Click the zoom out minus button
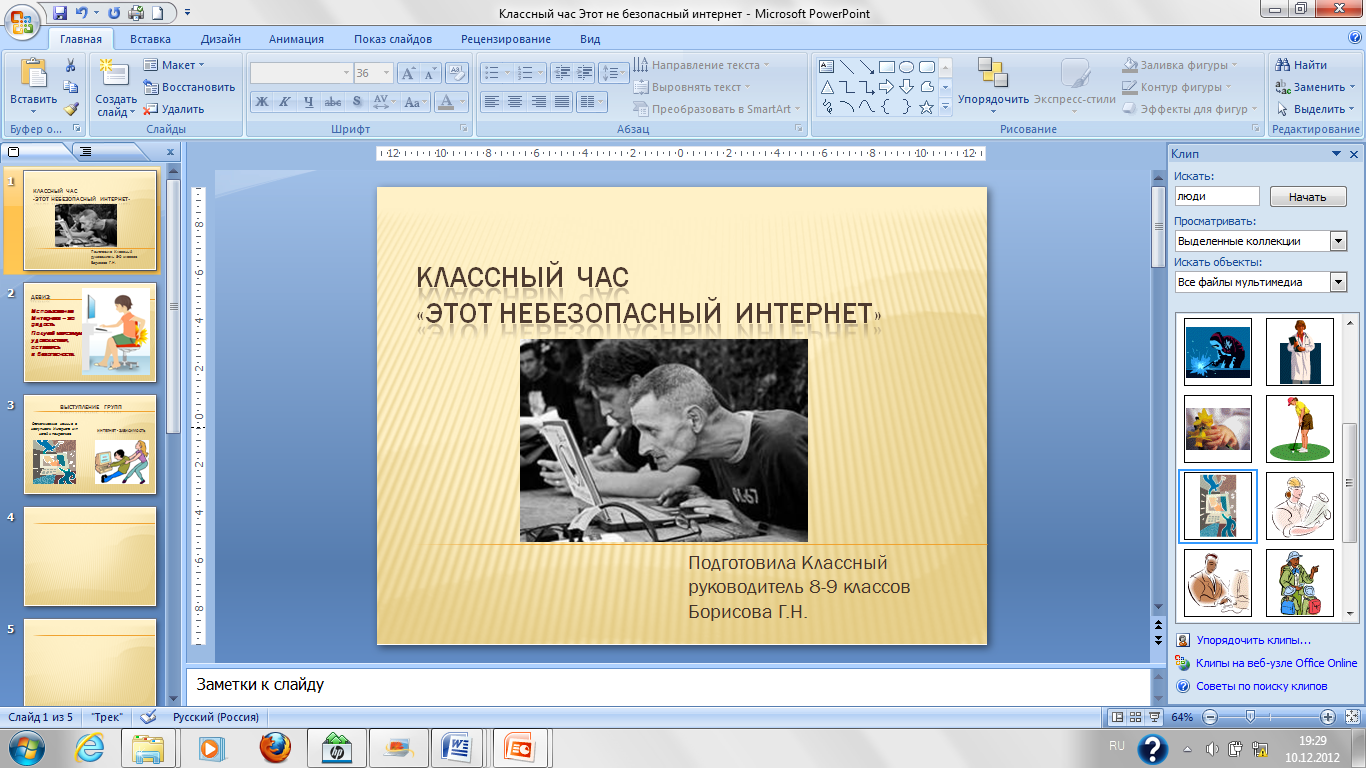The image size is (1366, 768). click(1210, 717)
